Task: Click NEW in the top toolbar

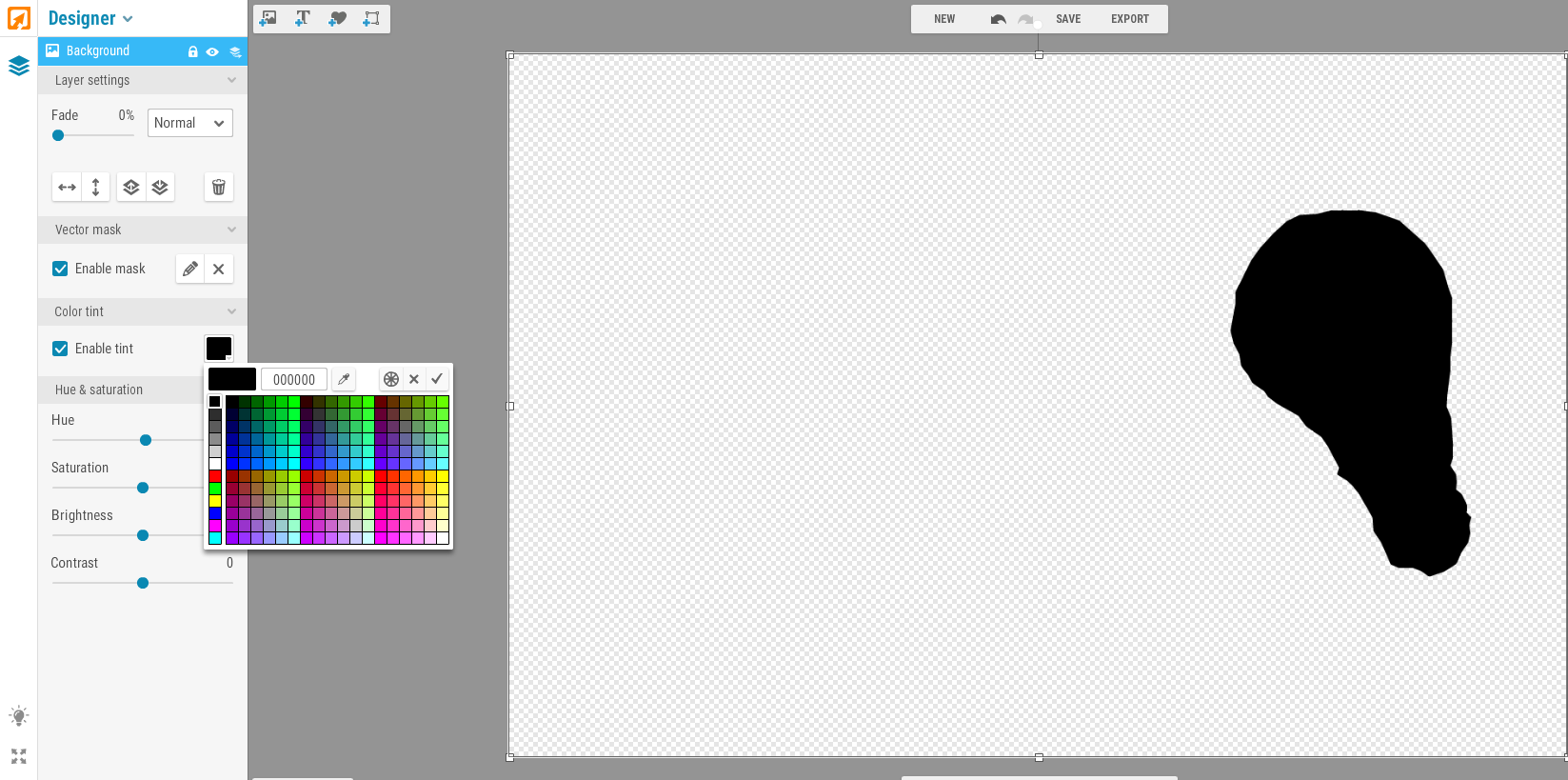Action: (x=944, y=19)
